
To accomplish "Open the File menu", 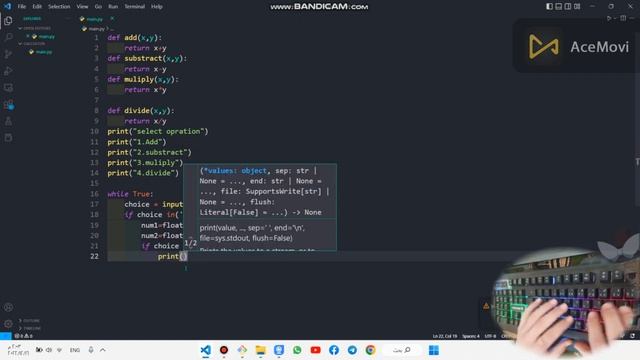I will click(x=22, y=7).
